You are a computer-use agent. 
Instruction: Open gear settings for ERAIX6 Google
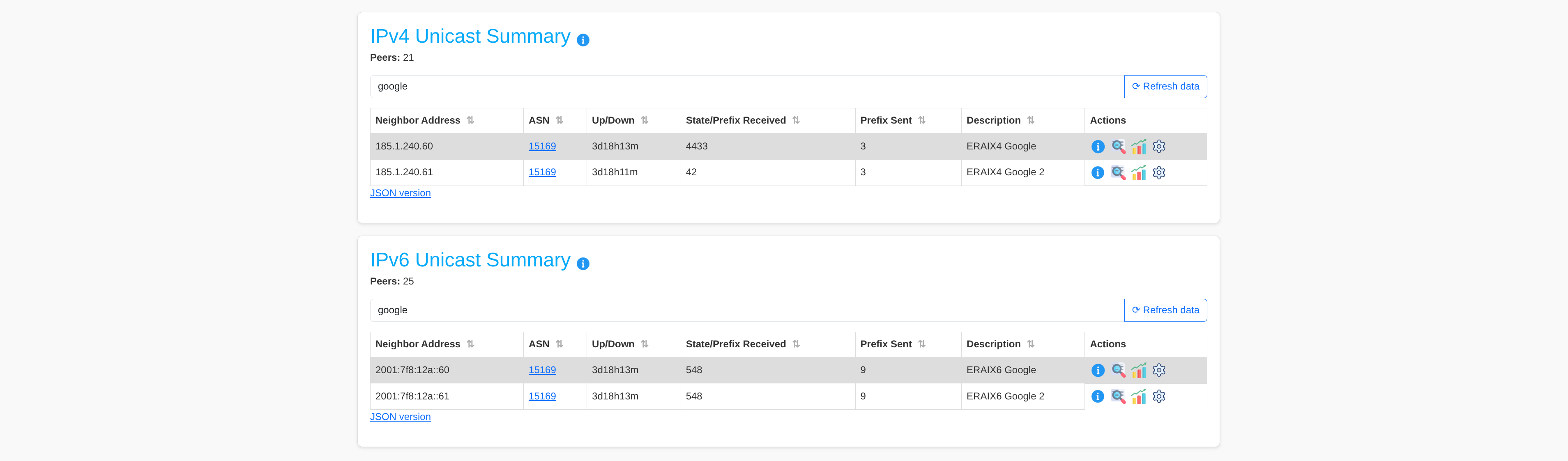(x=1159, y=370)
